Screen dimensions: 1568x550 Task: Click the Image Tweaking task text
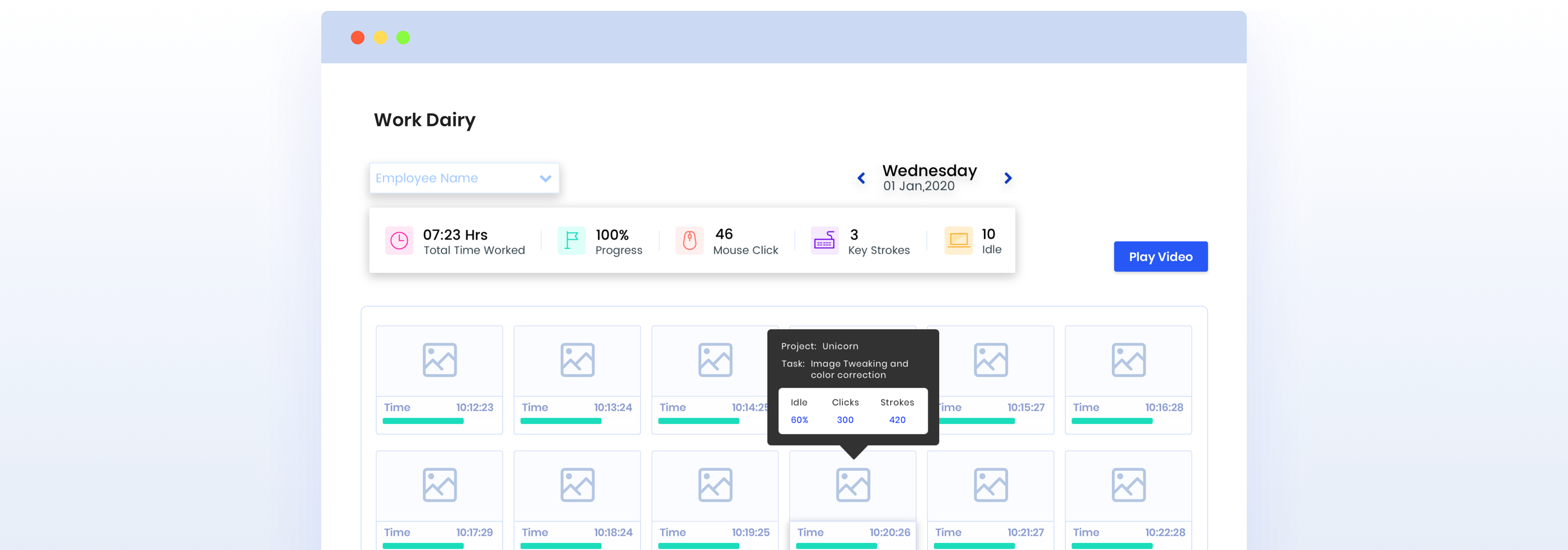tap(859, 369)
